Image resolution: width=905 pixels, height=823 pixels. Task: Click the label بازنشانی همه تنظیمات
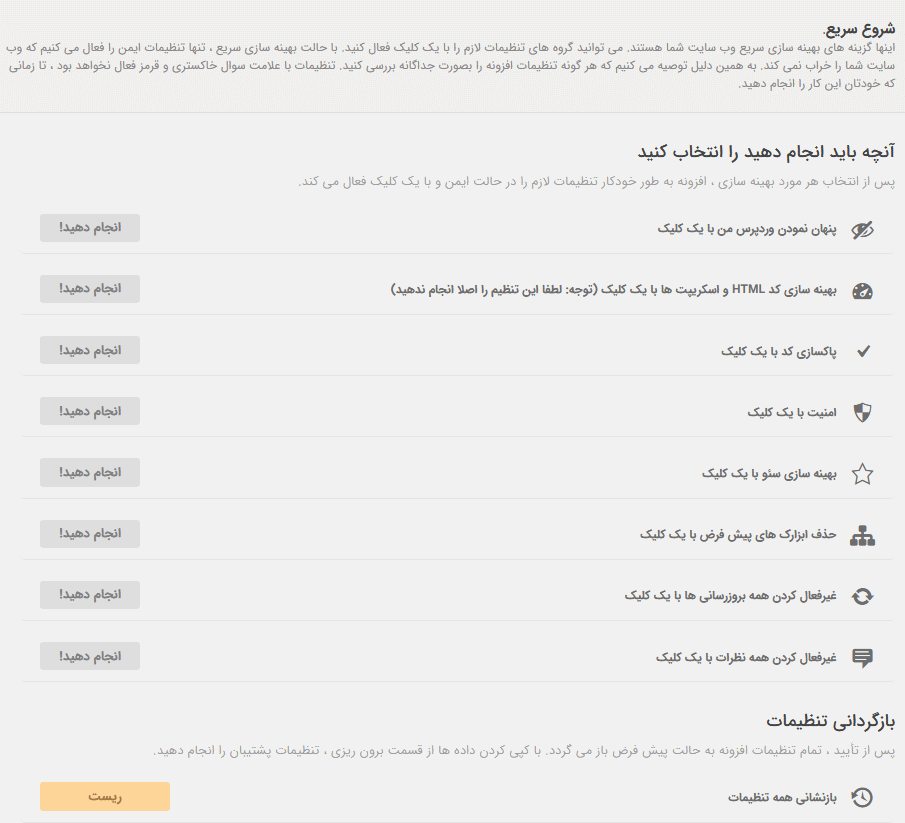(x=782, y=798)
